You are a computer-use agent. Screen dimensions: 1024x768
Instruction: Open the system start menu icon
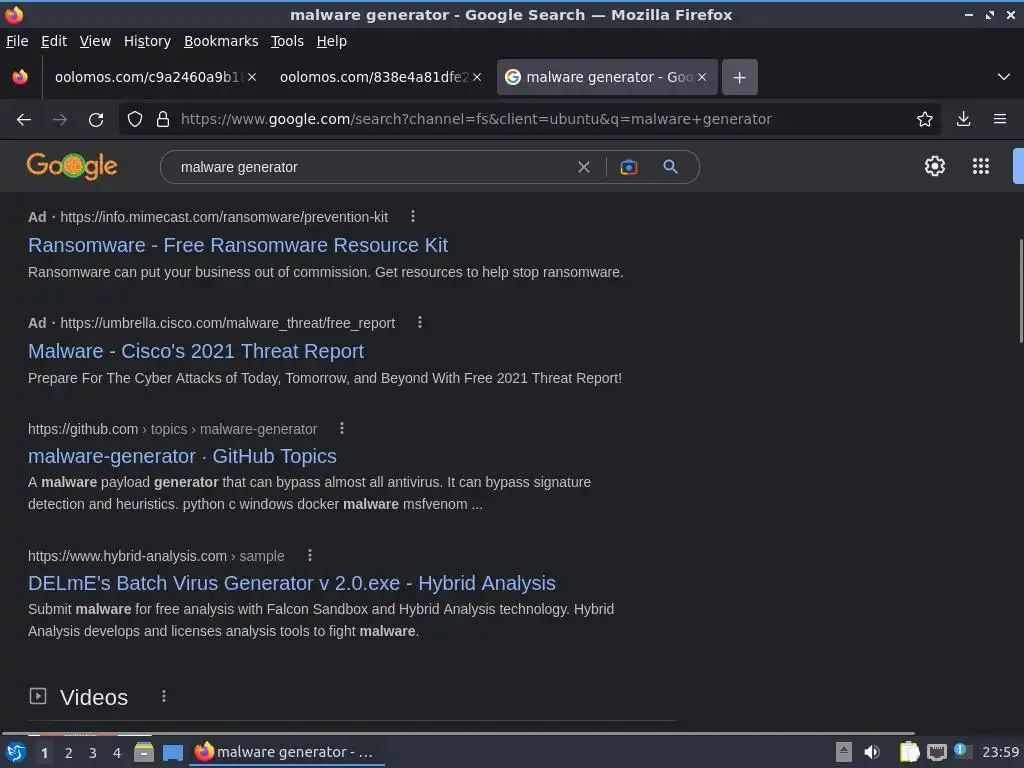coord(16,752)
